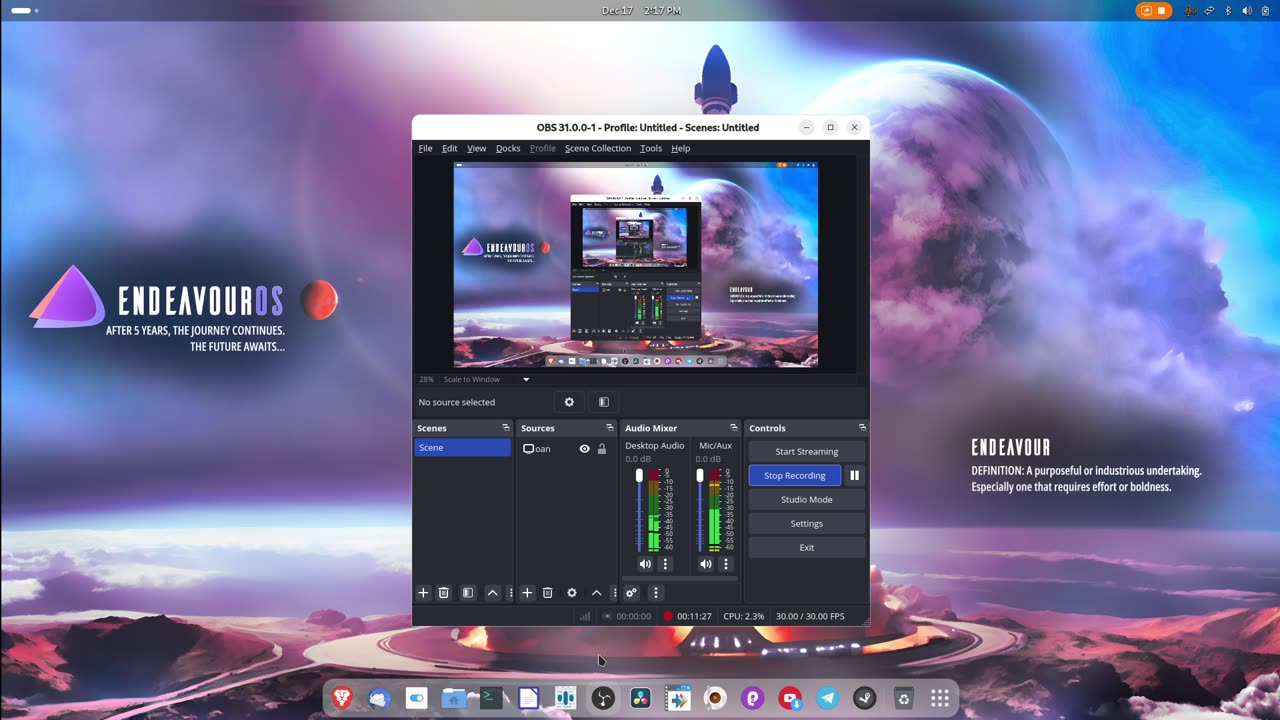Screen dimensions: 1280x720
Task: Open Audio Mixer options three-dot menu at bottom
Action: pyautogui.click(x=656, y=593)
